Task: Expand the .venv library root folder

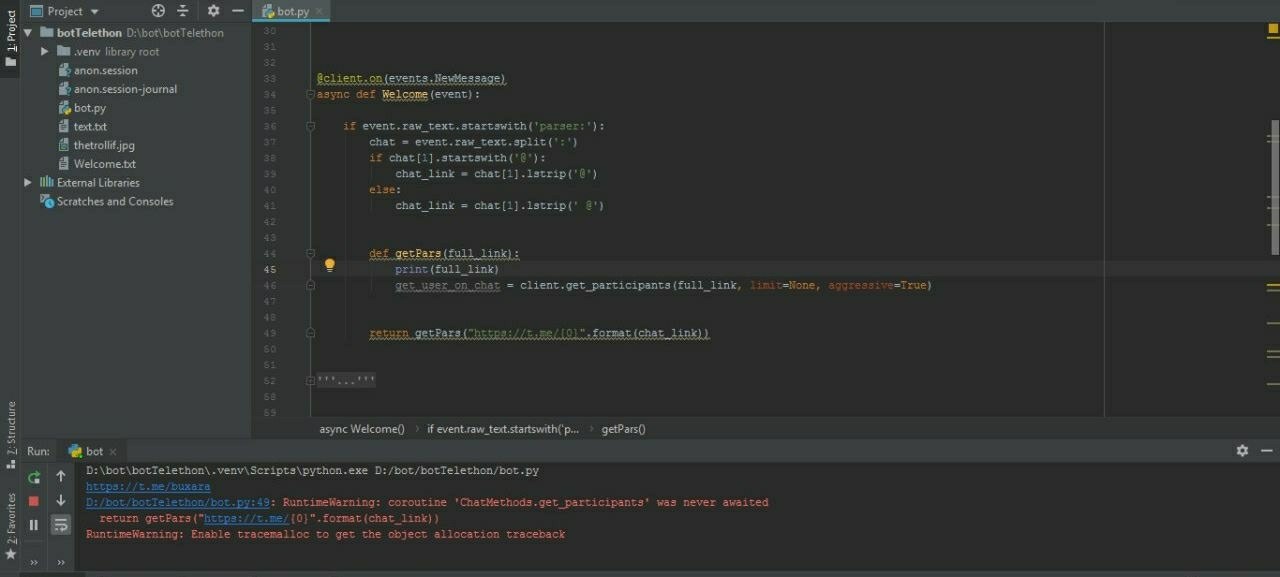Action: [x=45, y=51]
